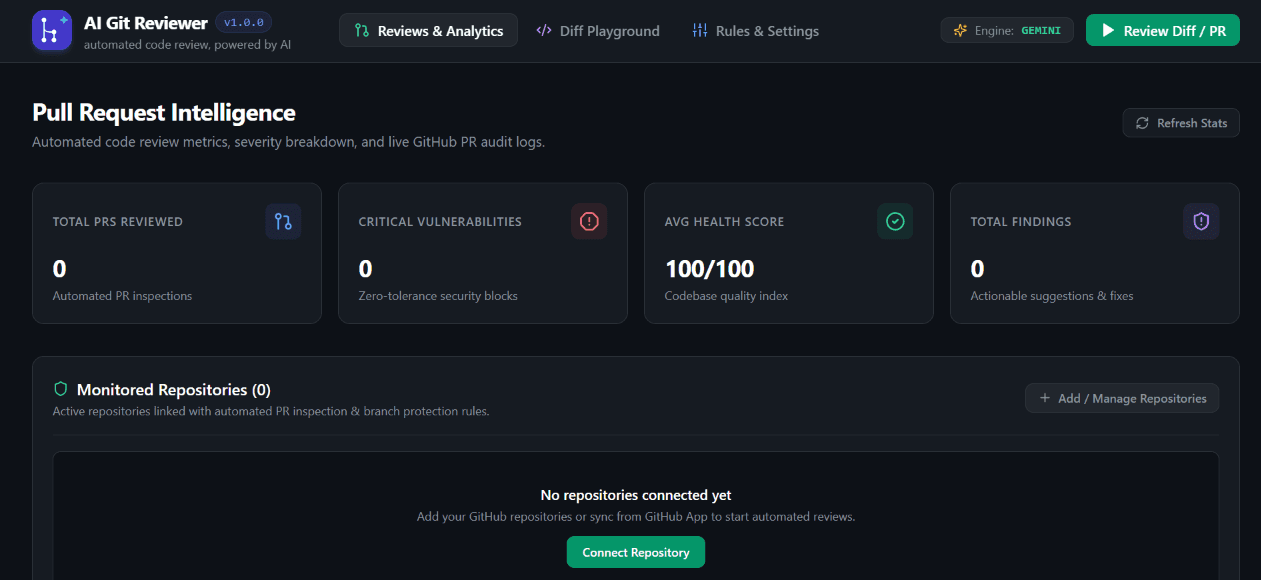Screen dimensions: 1261x580
Task: Click the Avg Health Score checkmark icon
Action: [x=895, y=222]
